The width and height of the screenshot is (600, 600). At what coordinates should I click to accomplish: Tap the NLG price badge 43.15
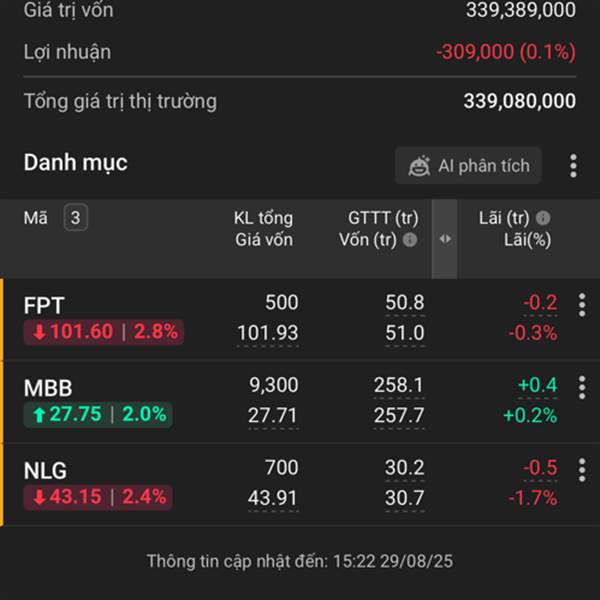click(98, 497)
